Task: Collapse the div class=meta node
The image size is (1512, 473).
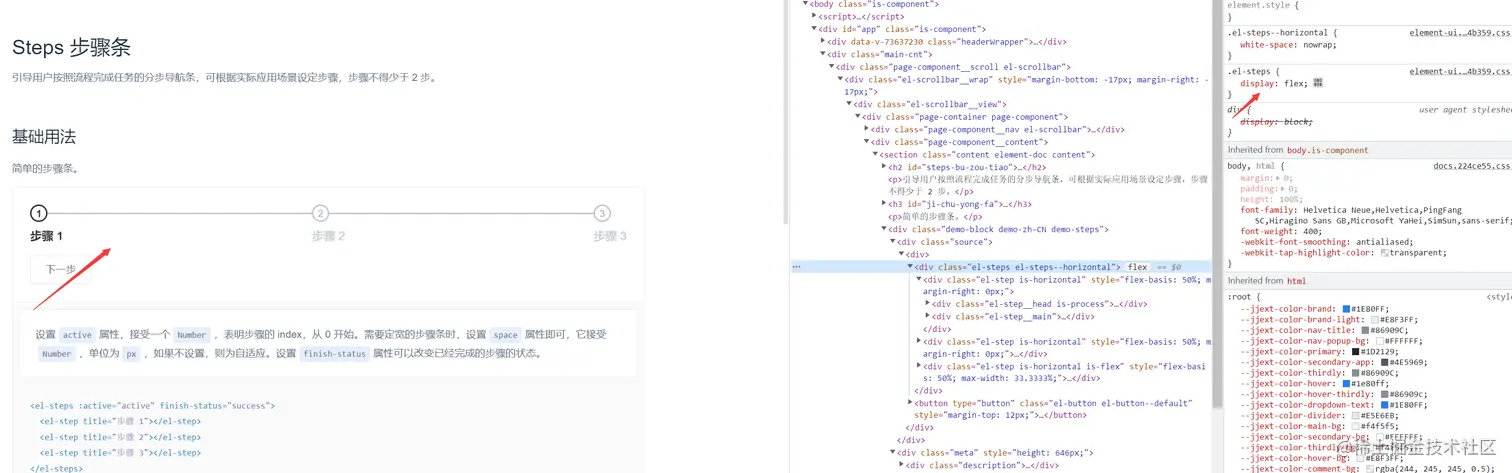Action: point(893,453)
